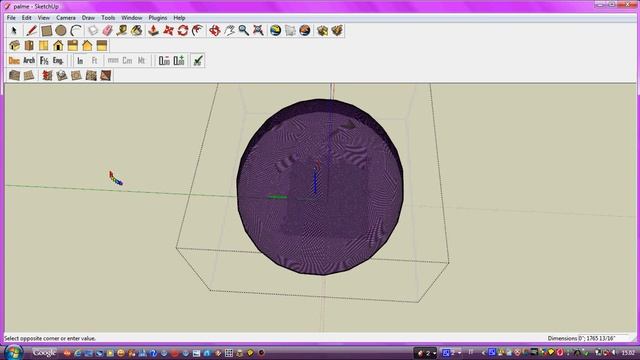The height and width of the screenshot is (360, 640).
Task: Choose the Stamp sandbox tool
Action: pyautogui.click(x=62, y=76)
